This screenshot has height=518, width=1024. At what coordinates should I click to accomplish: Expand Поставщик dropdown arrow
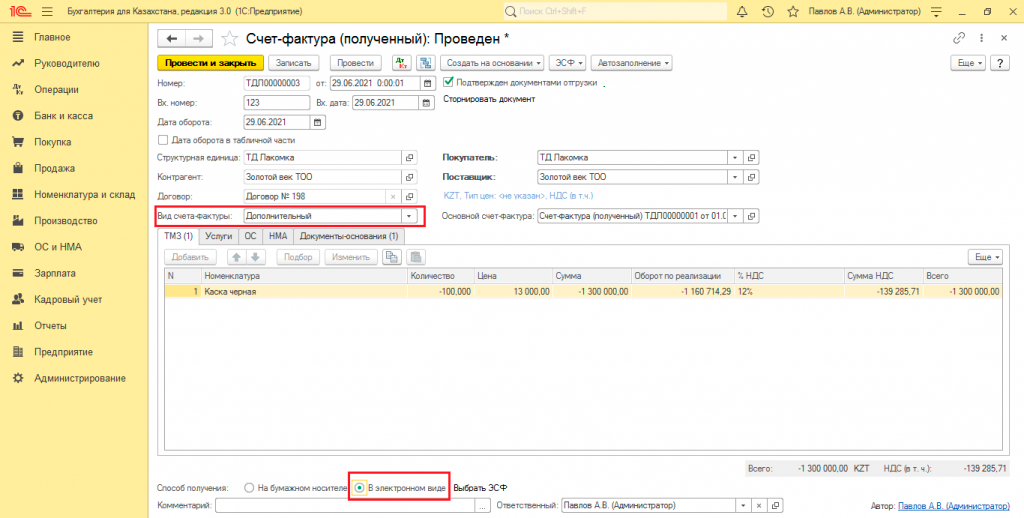735,177
